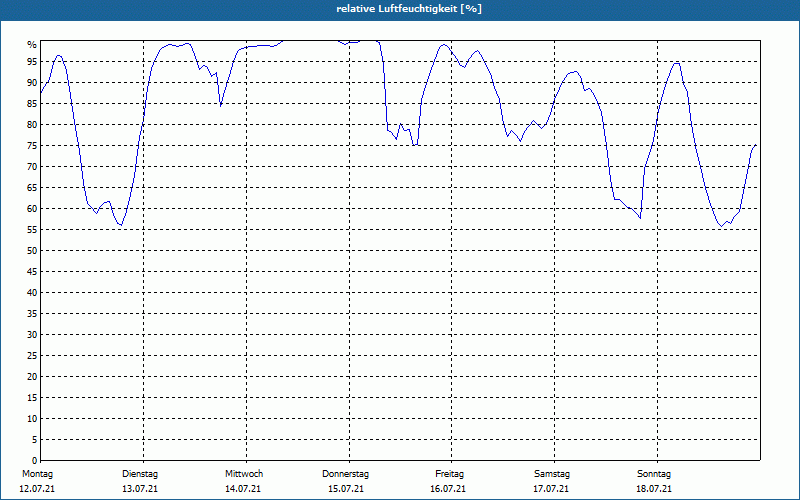Click the 90 y-axis label
The width and height of the screenshot is (800, 500).
(x=32, y=83)
